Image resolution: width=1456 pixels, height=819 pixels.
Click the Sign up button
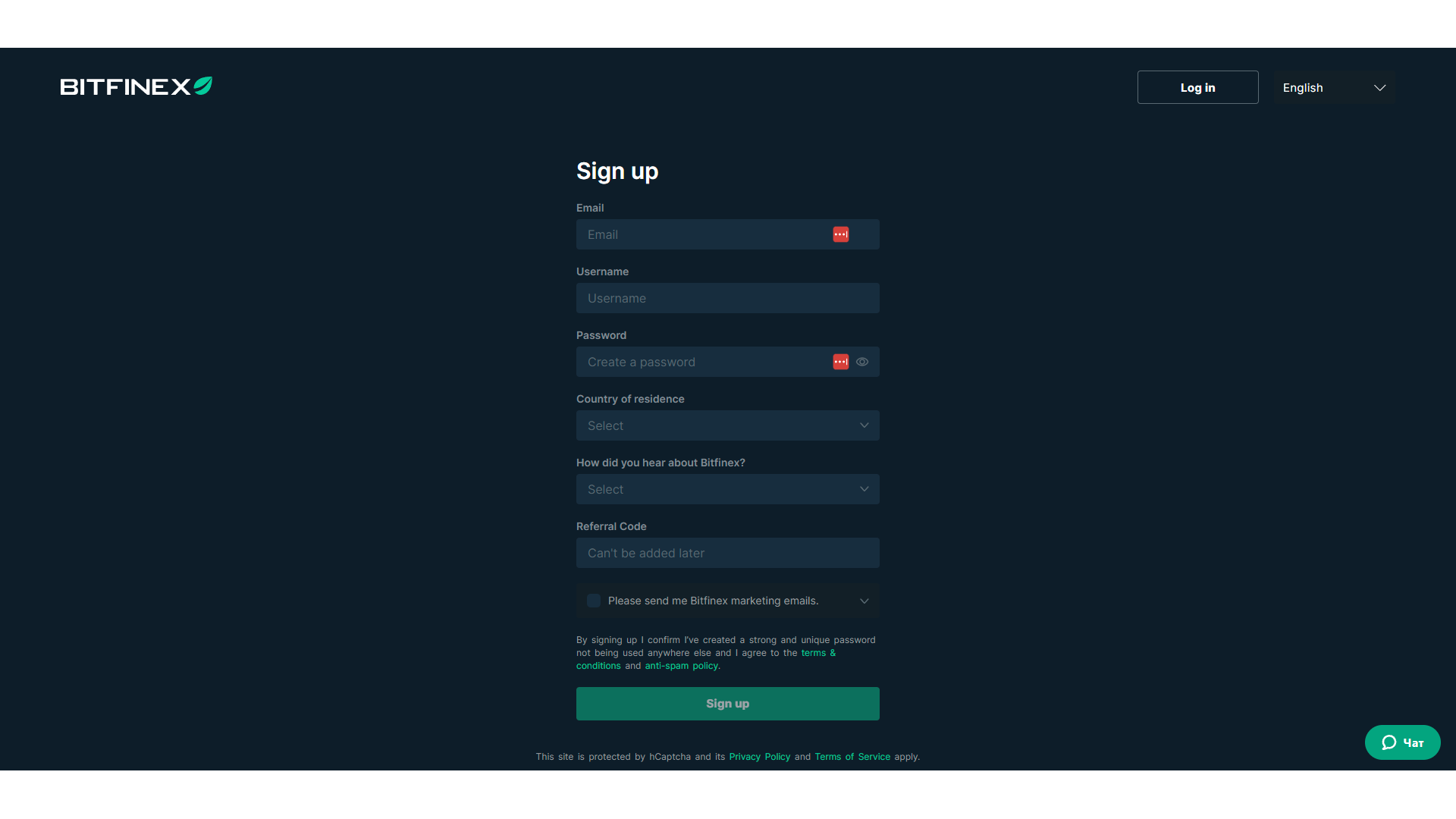click(x=728, y=703)
